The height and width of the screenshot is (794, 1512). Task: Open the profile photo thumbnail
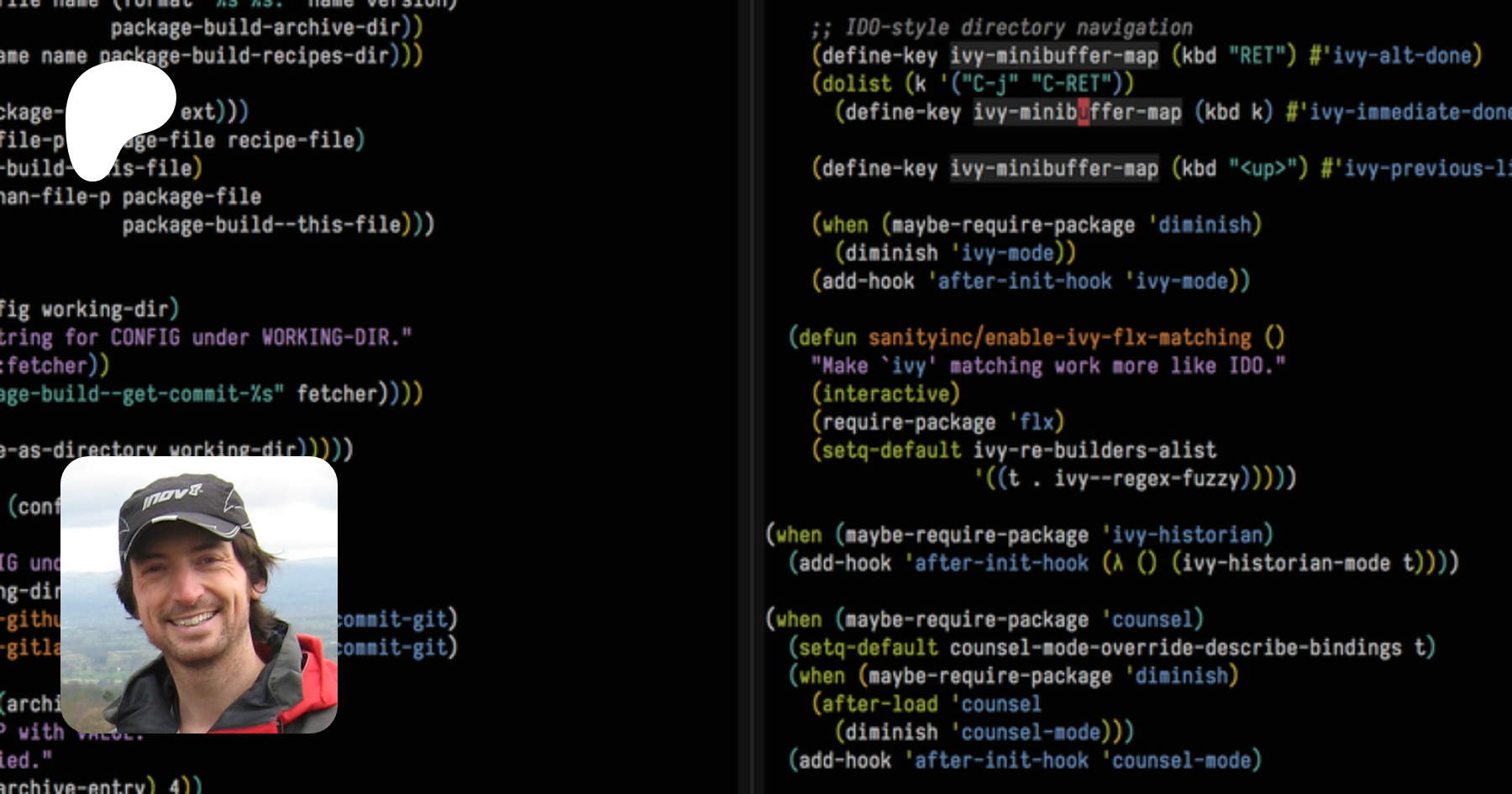pyautogui.click(x=199, y=595)
